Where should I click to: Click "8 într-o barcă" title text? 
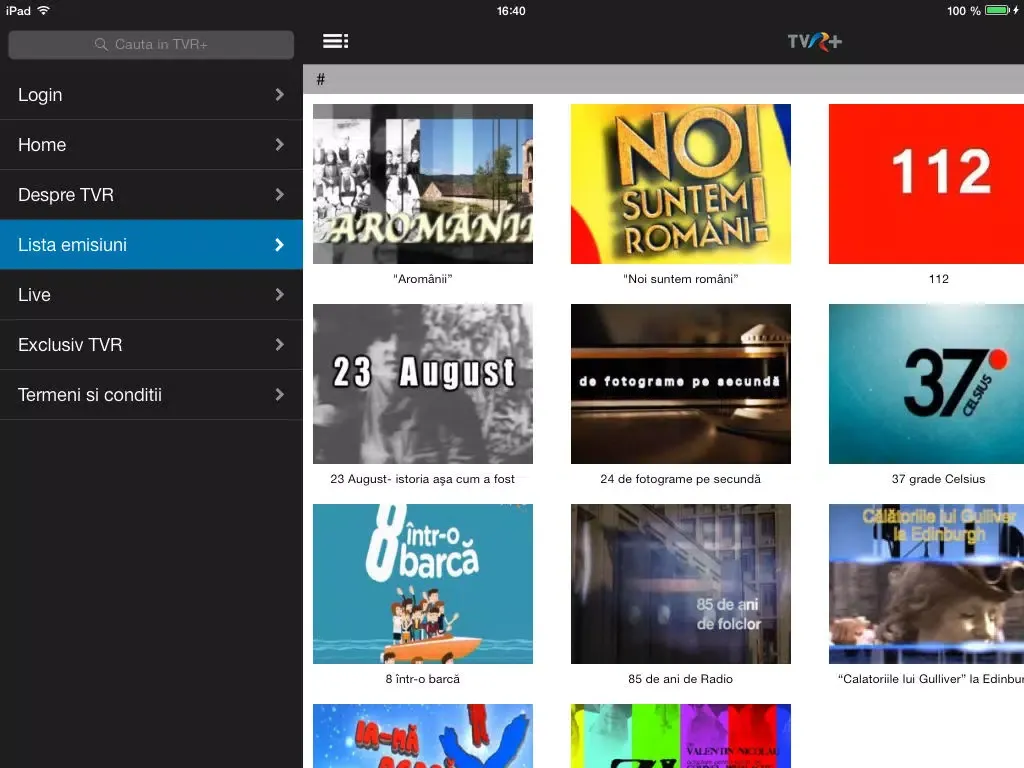click(423, 679)
